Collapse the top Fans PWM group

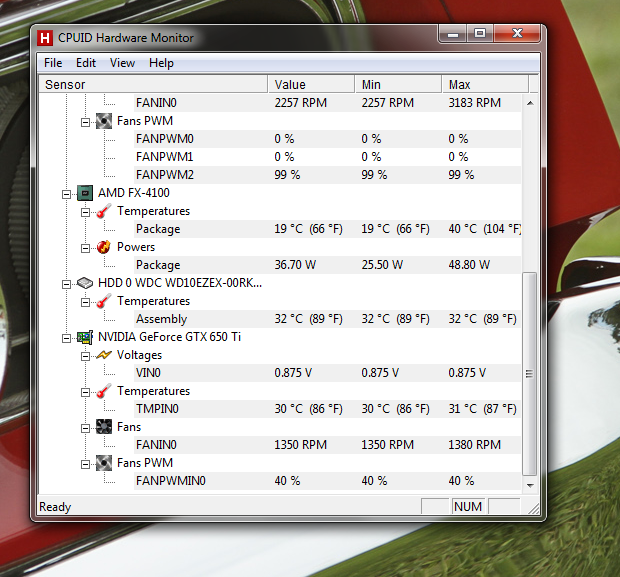coord(85,121)
